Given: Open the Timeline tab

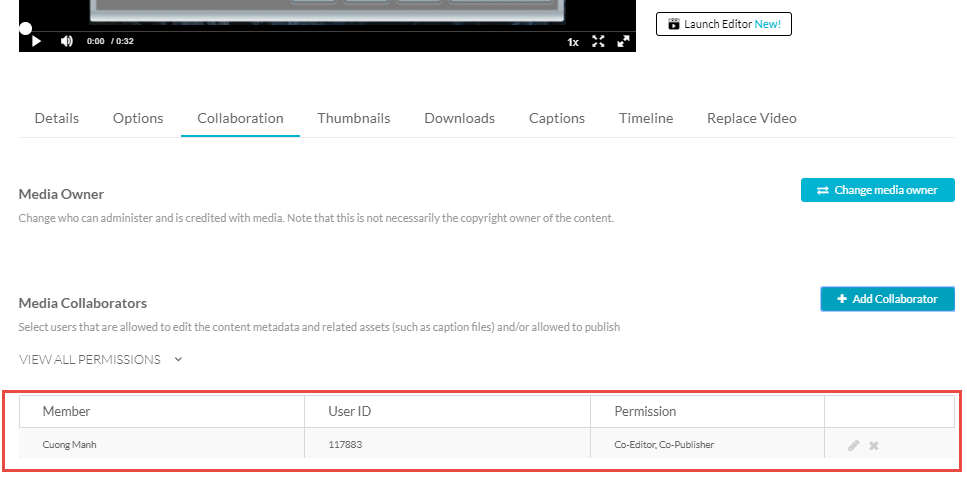Looking at the screenshot, I should pyautogui.click(x=646, y=118).
